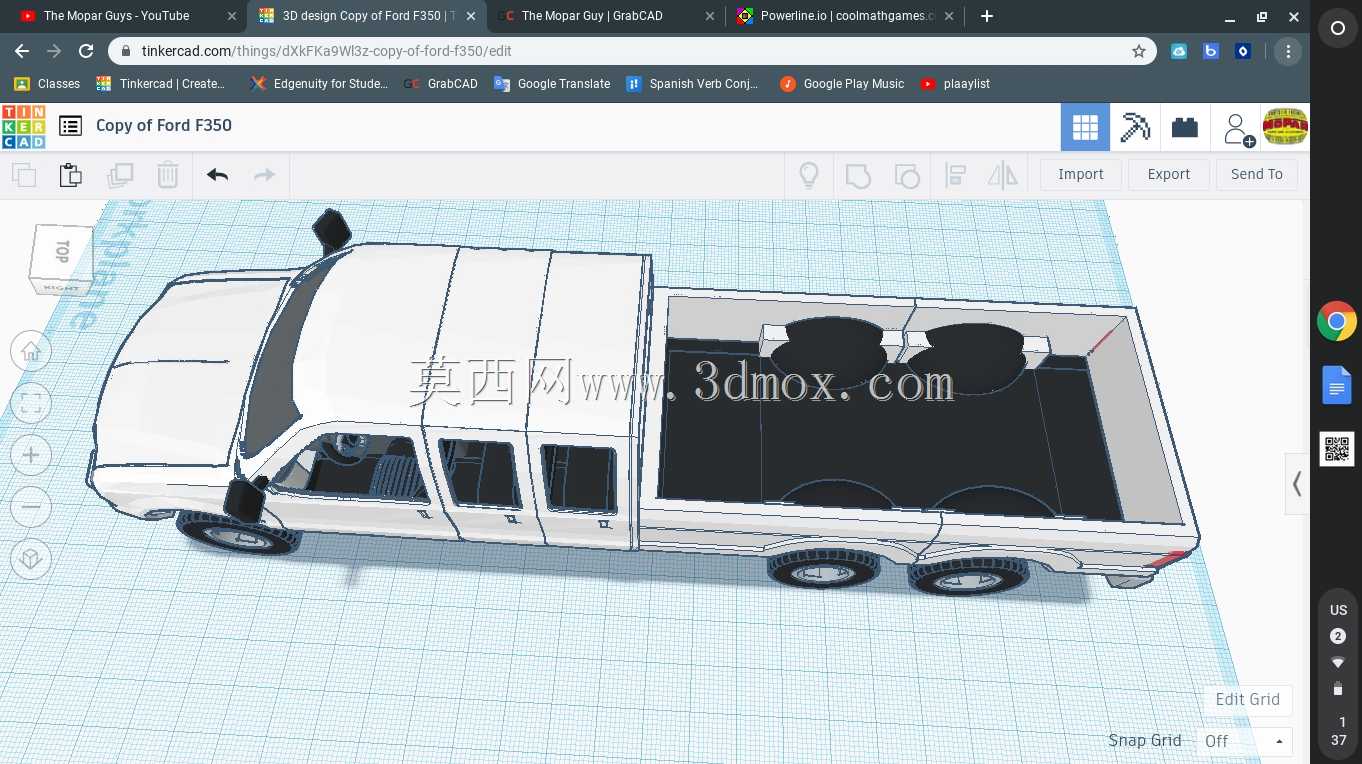Switch to The Mopar Guy GrabCAD tab
This screenshot has width=1362, height=764.
point(608,16)
